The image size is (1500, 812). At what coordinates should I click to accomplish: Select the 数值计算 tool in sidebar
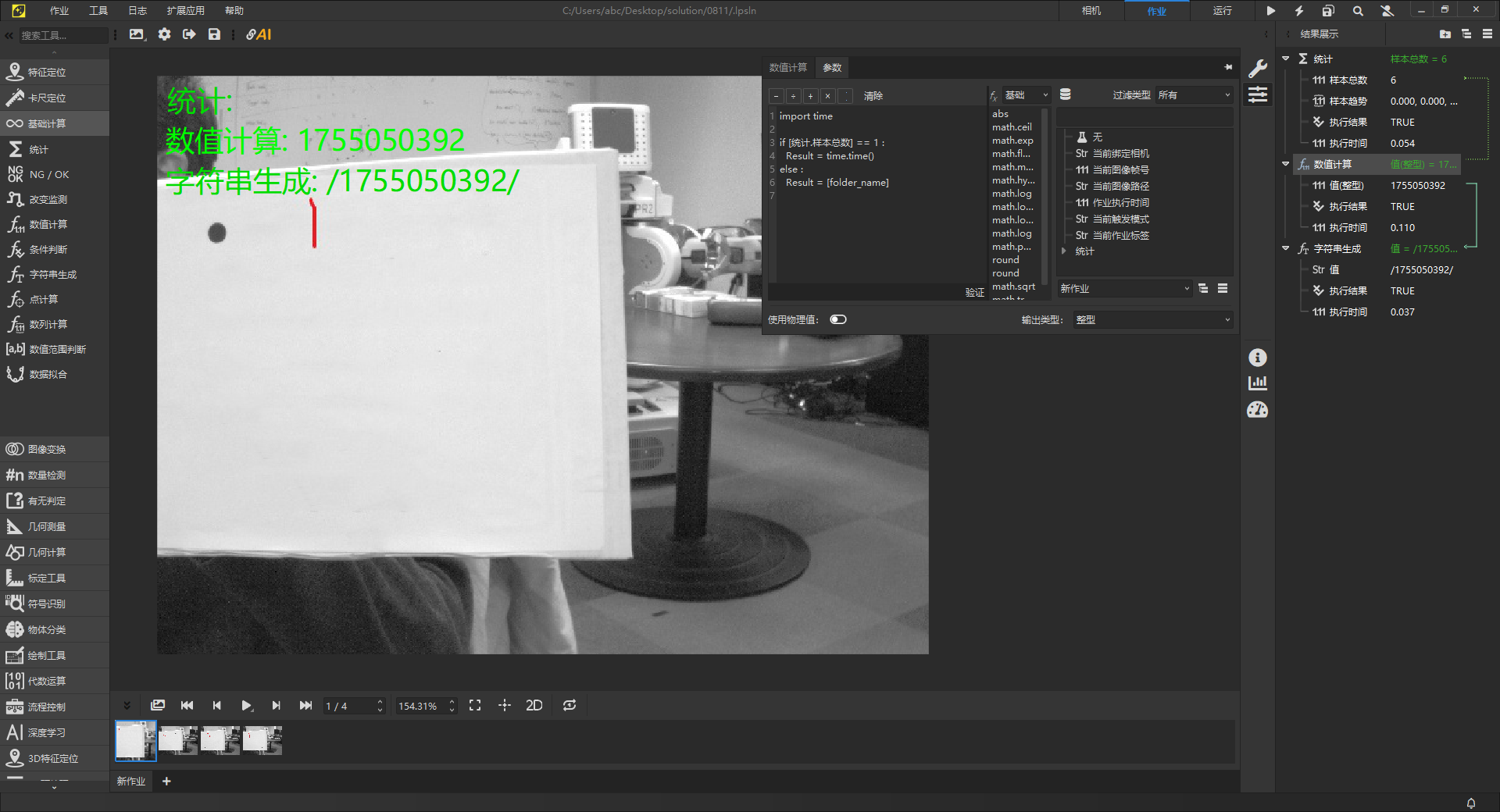click(x=47, y=225)
